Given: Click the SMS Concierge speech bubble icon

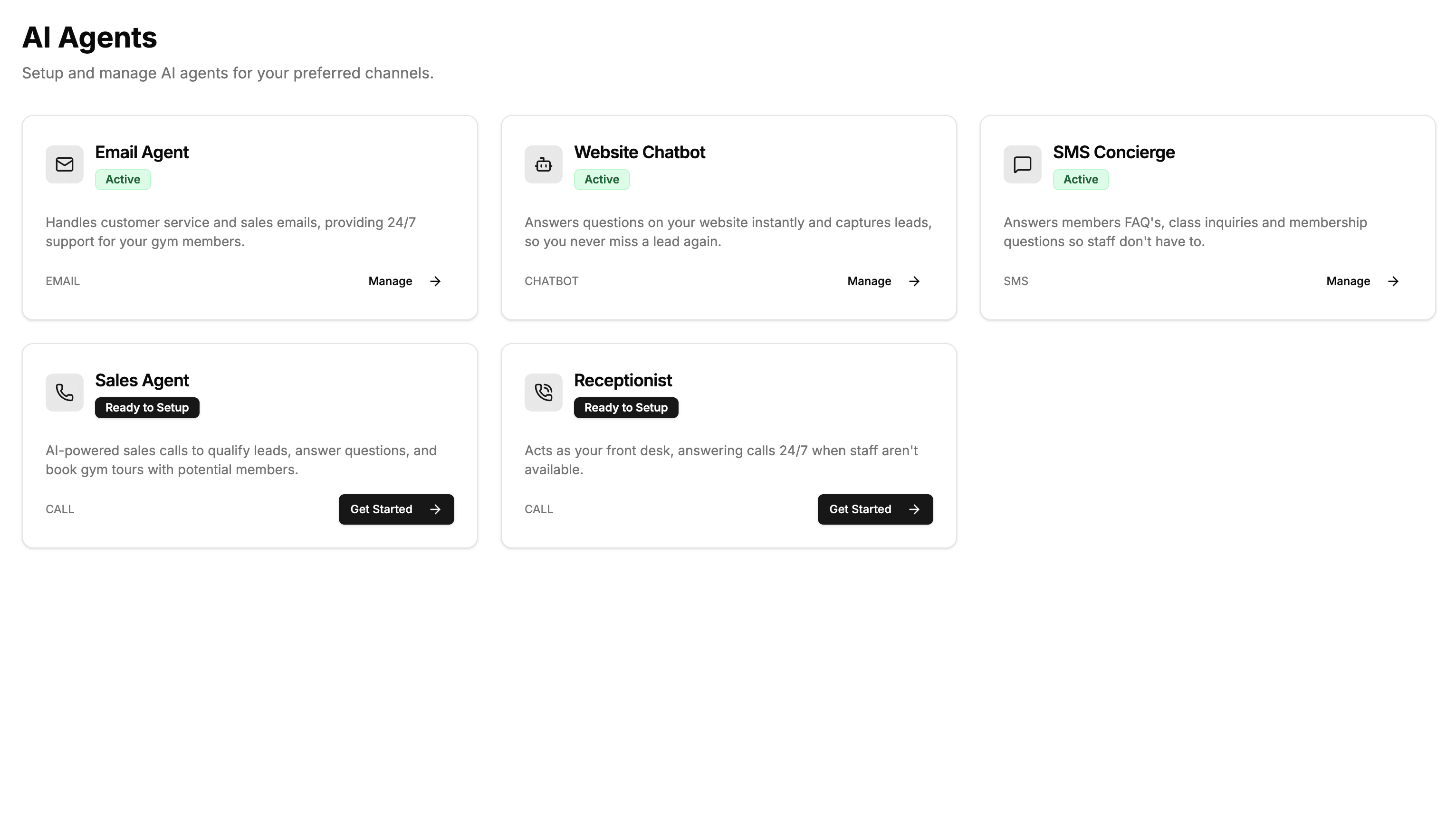Looking at the screenshot, I should pos(1022,164).
